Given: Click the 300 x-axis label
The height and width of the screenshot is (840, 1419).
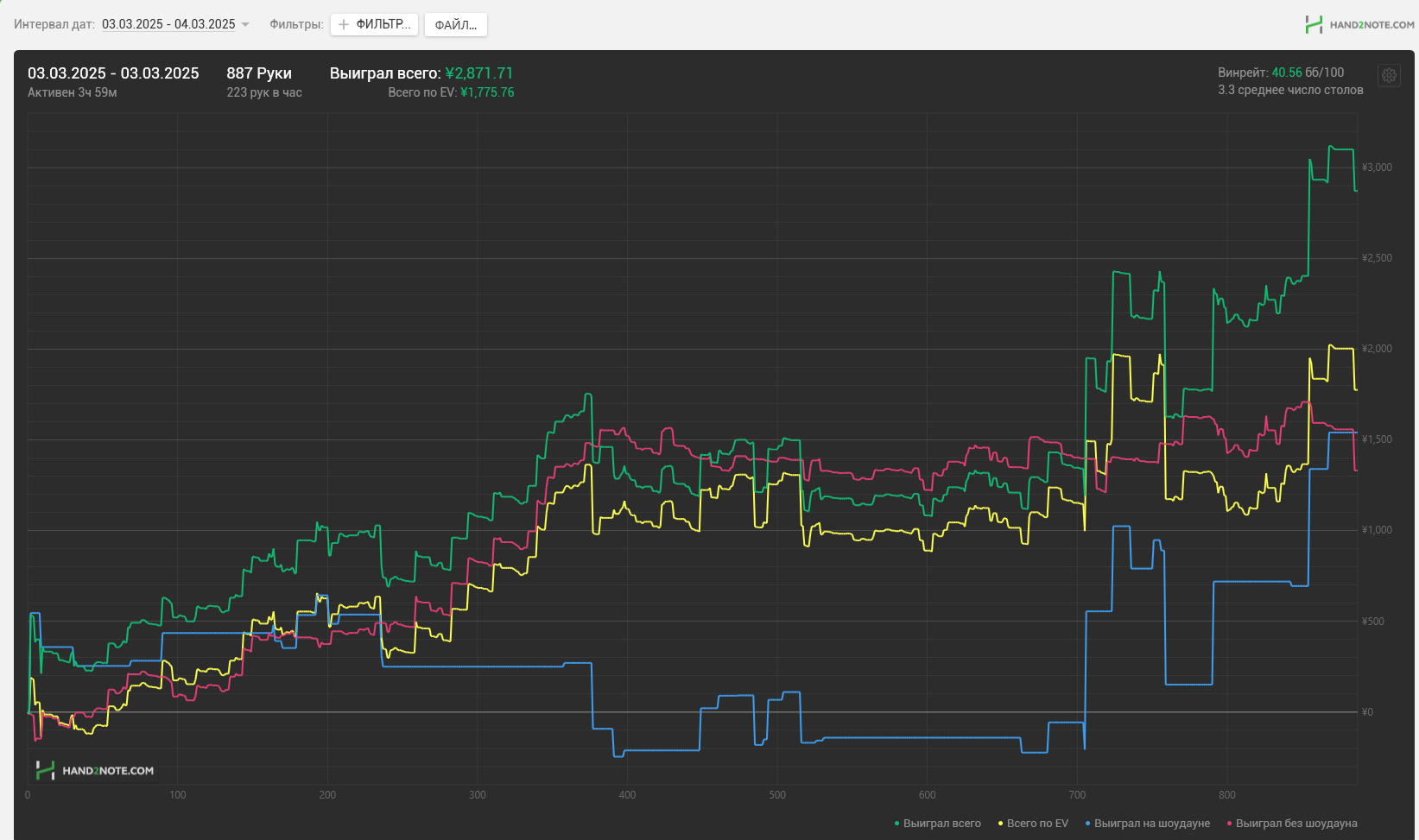Looking at the screenshot, I should [x=478, y=795].
